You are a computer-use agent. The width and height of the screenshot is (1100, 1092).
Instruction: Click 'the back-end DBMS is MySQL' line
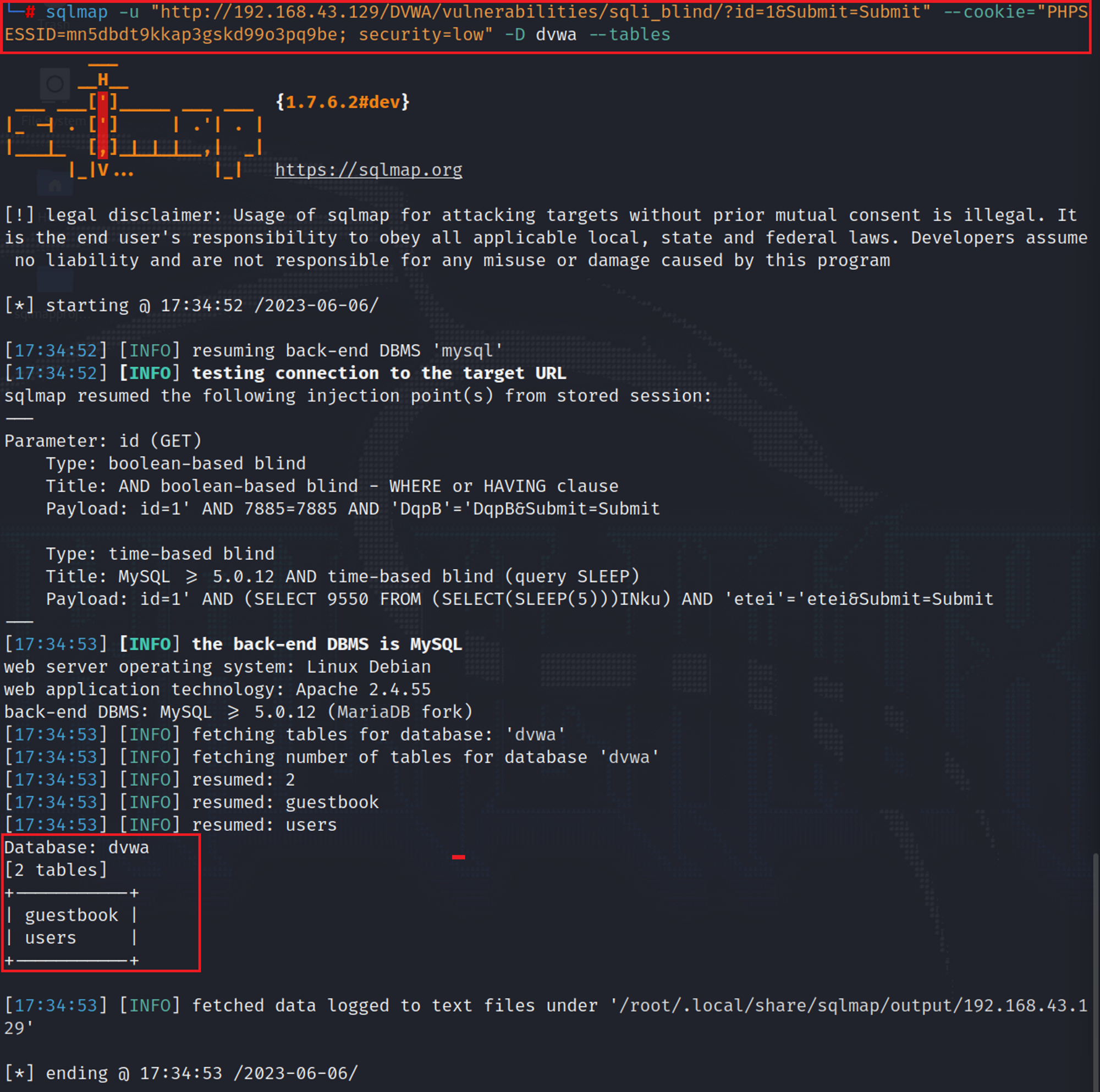[326, 644]
